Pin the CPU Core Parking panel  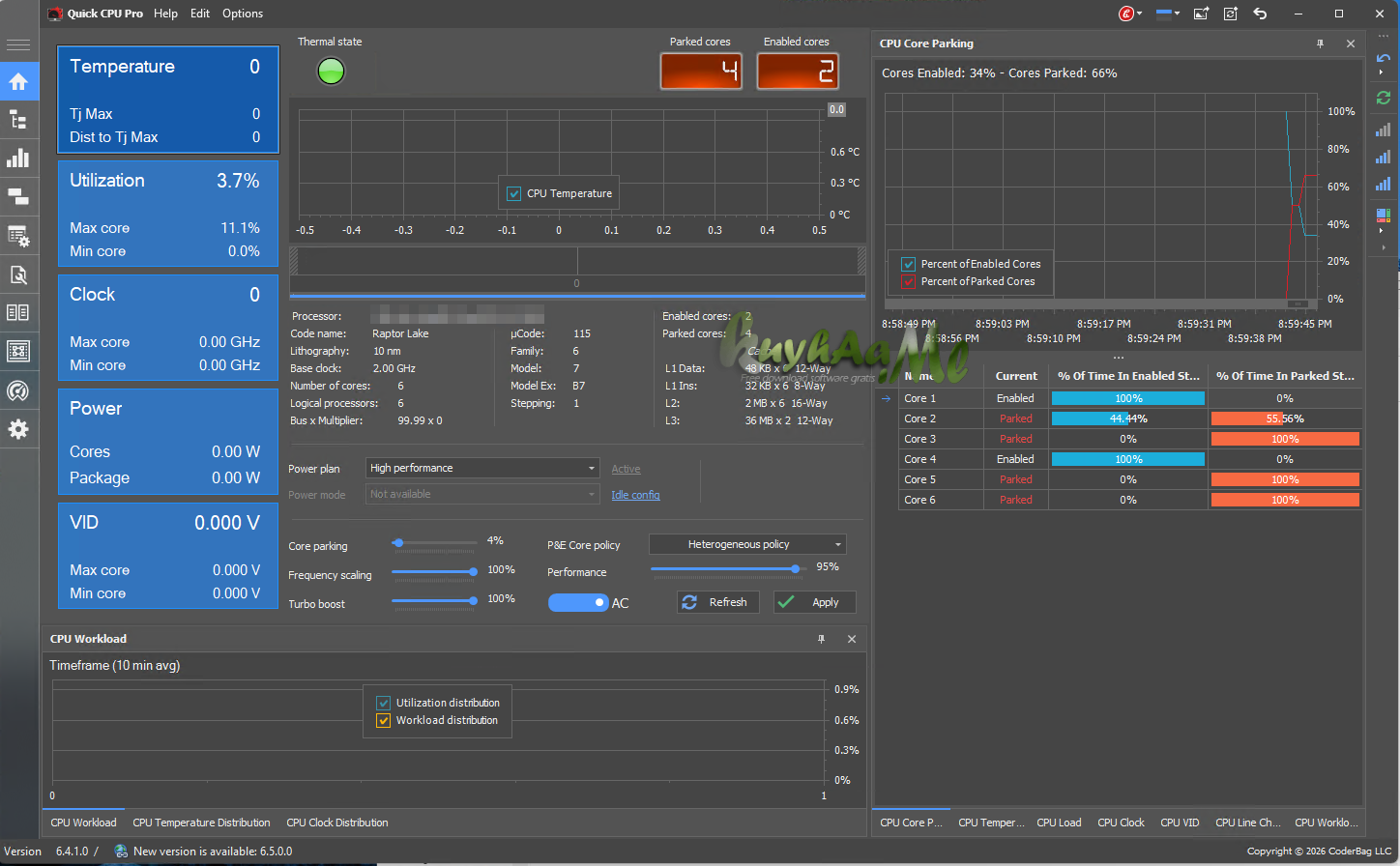click(1321, 43)
